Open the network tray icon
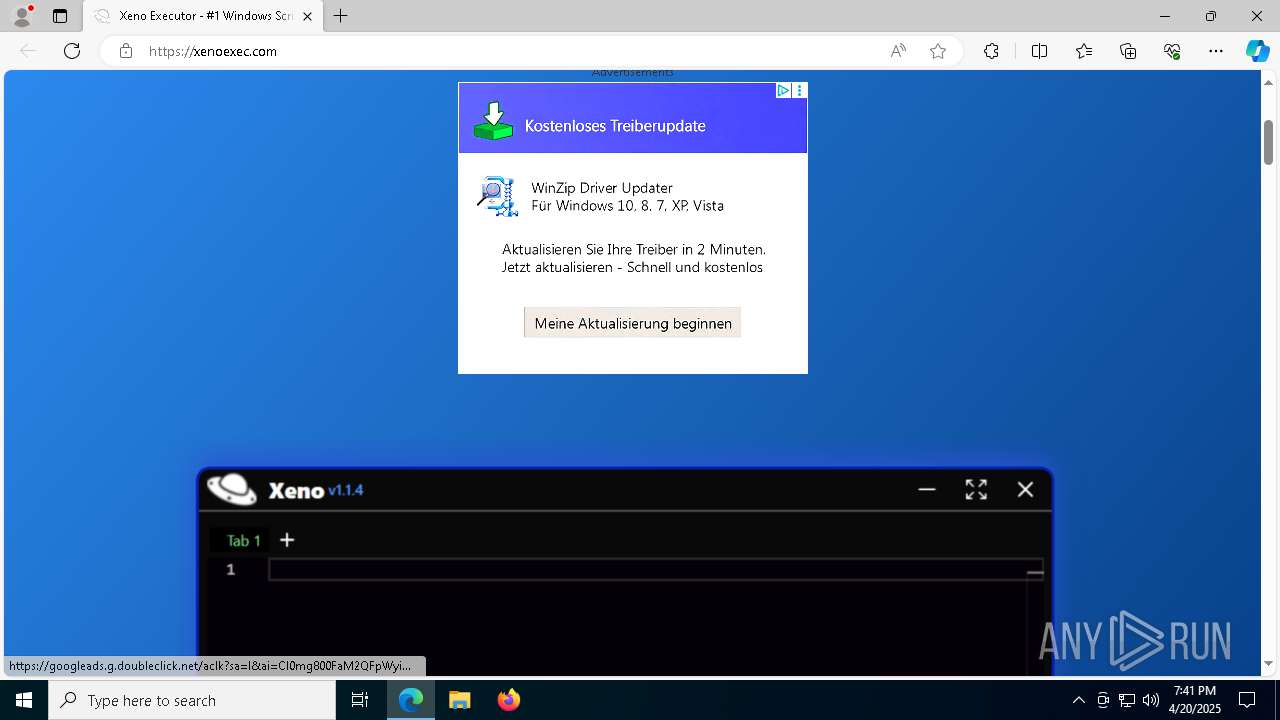 pyautogui.click(x=1127, y=700)
